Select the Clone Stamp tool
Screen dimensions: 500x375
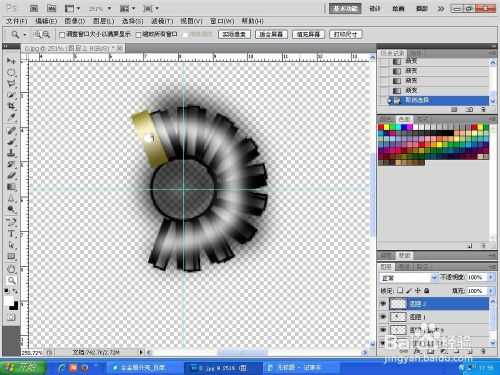11,153
